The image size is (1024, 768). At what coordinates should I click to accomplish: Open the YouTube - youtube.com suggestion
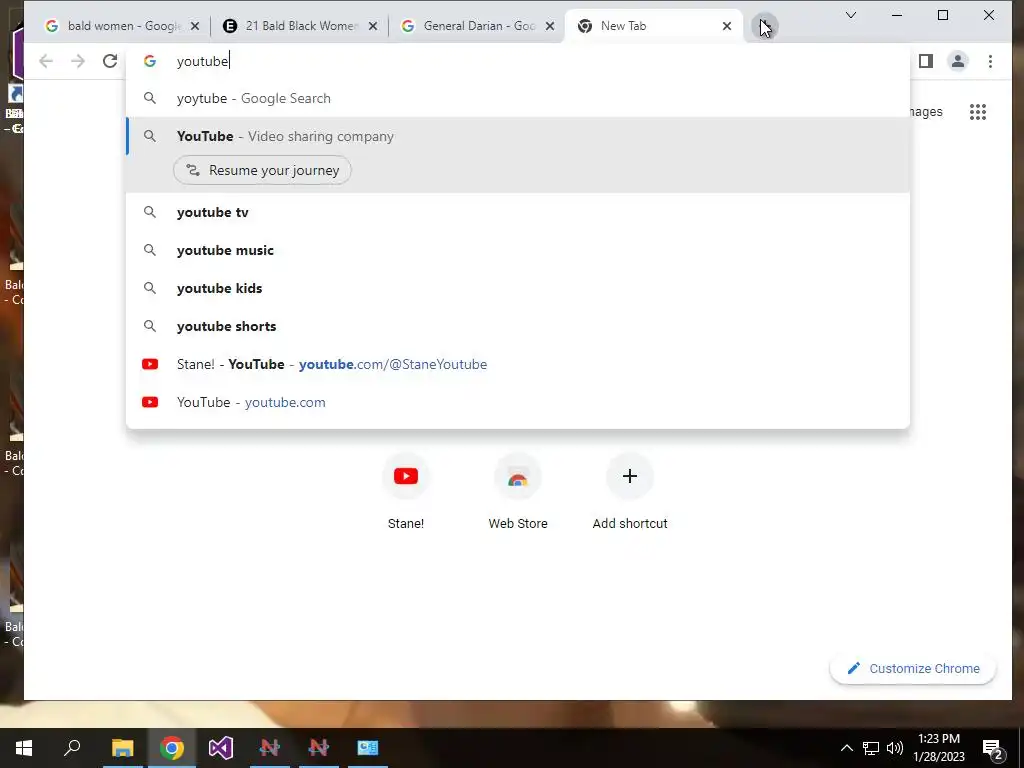coord(517,402)
